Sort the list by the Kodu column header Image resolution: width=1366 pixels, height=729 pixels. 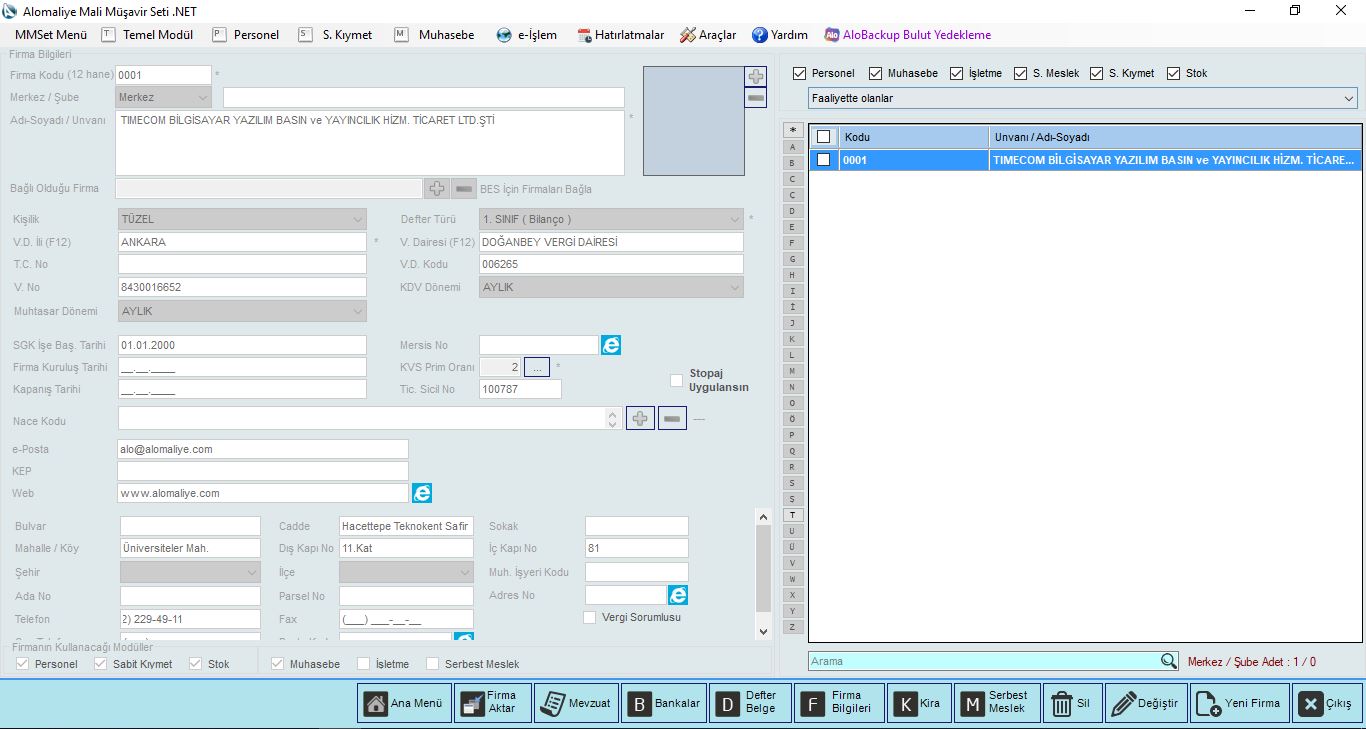coord(914,137)
